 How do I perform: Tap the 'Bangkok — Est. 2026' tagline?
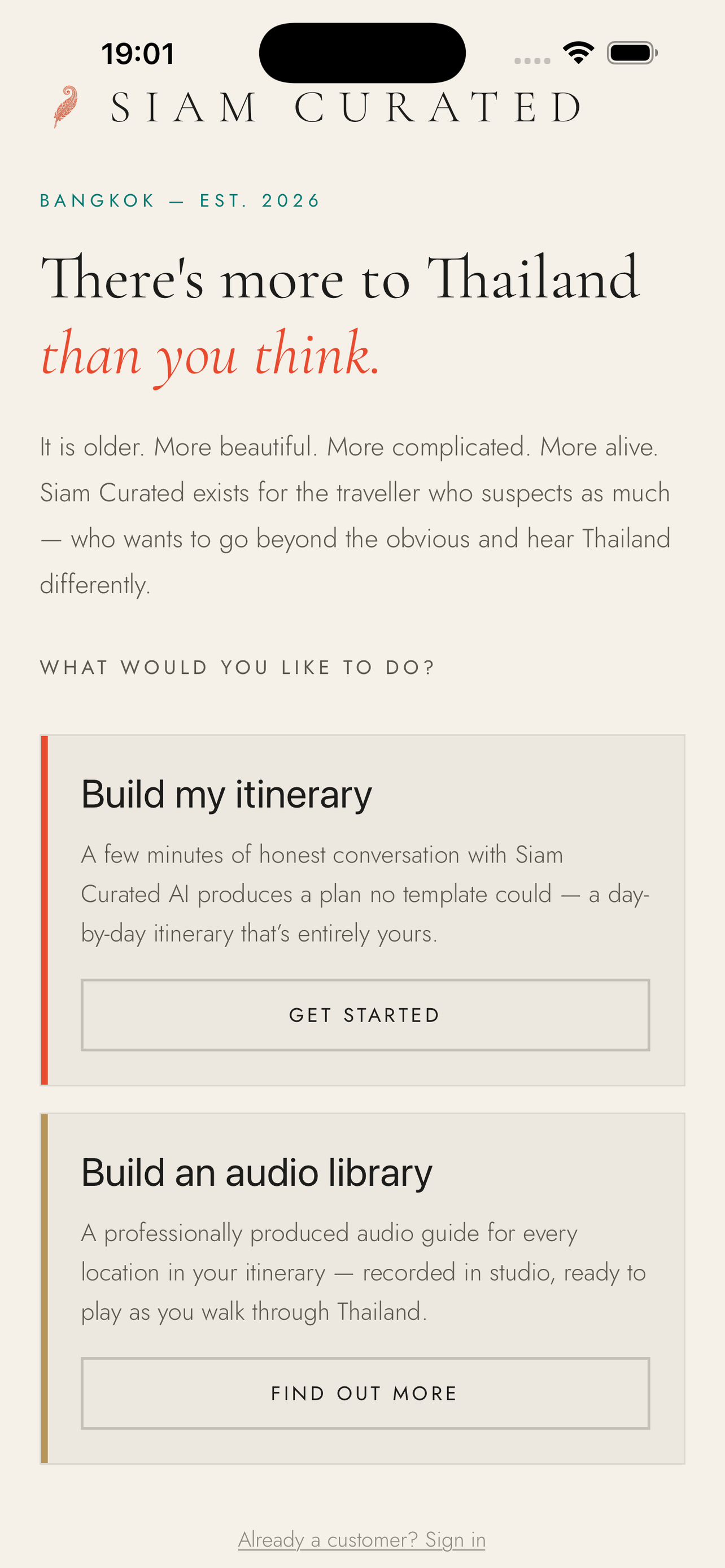180,200
